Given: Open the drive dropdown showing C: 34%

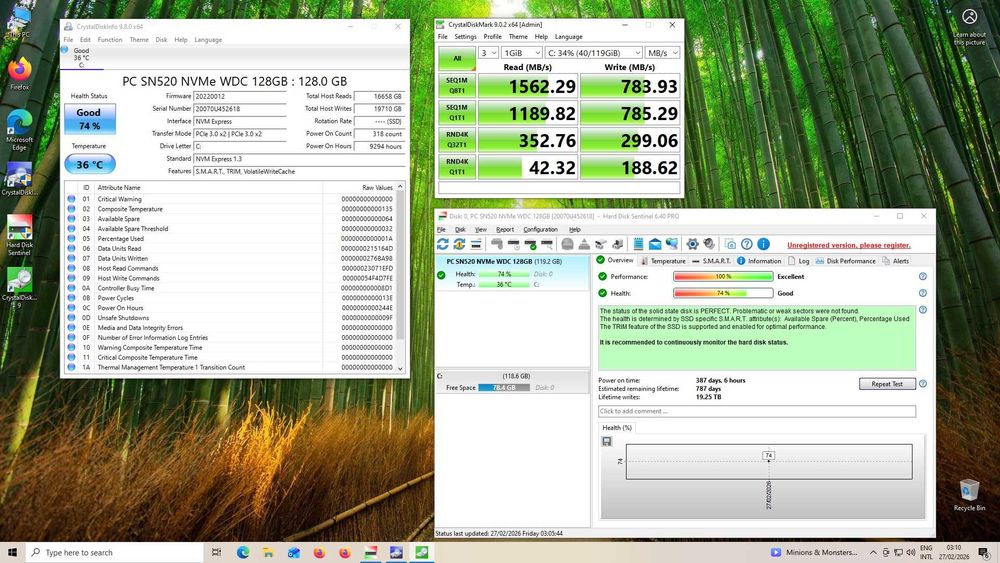Looking at the screenshot, I should [x=593, y=53].
